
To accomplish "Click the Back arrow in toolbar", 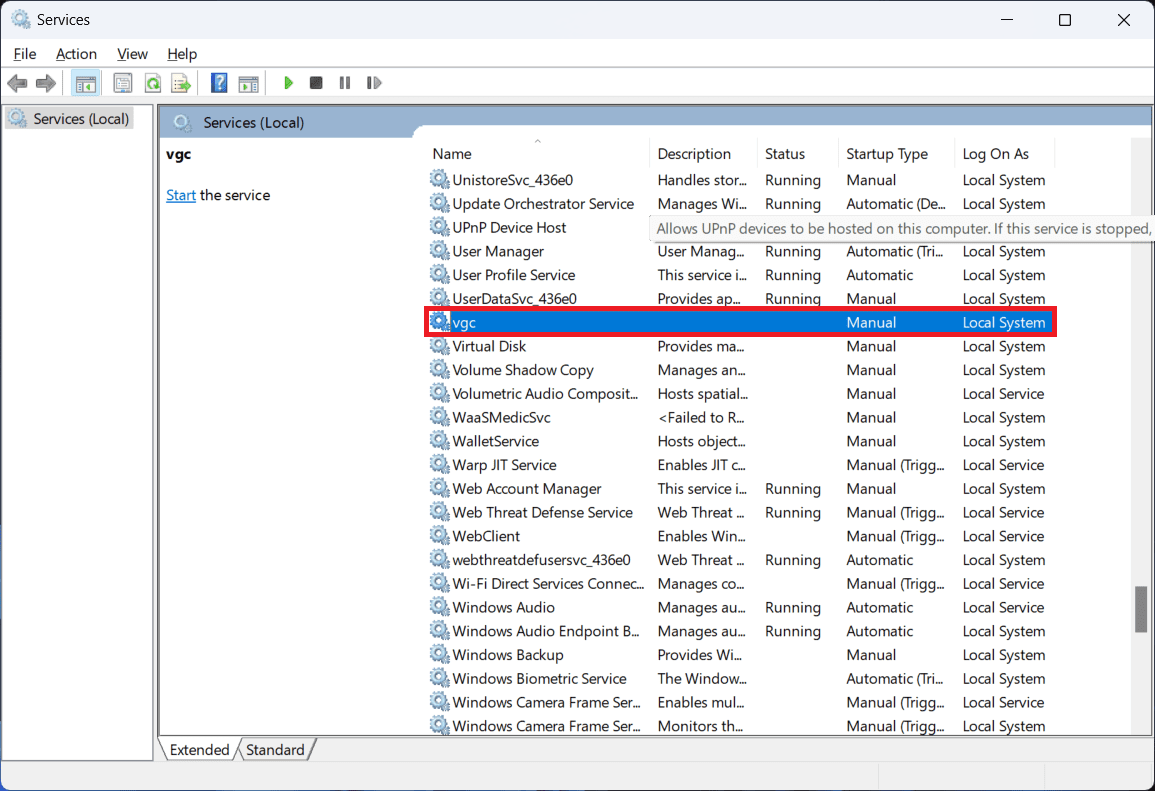I will [17, 83].
